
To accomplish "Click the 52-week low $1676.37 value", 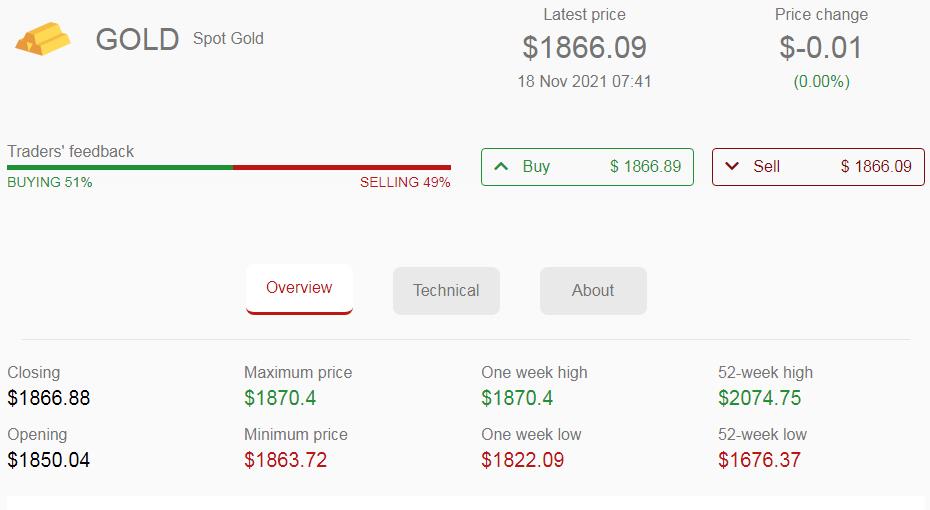I will pyautogui.click(x=759, y=460).
